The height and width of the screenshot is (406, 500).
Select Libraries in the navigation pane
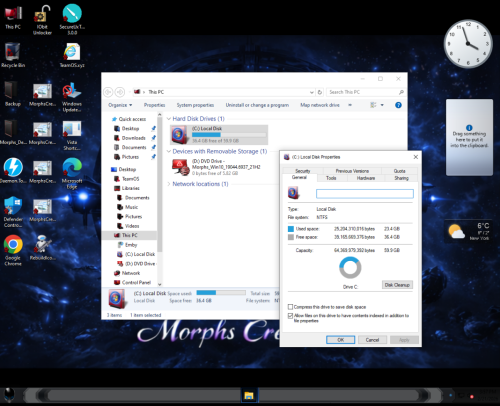click(x=131, y=188)
